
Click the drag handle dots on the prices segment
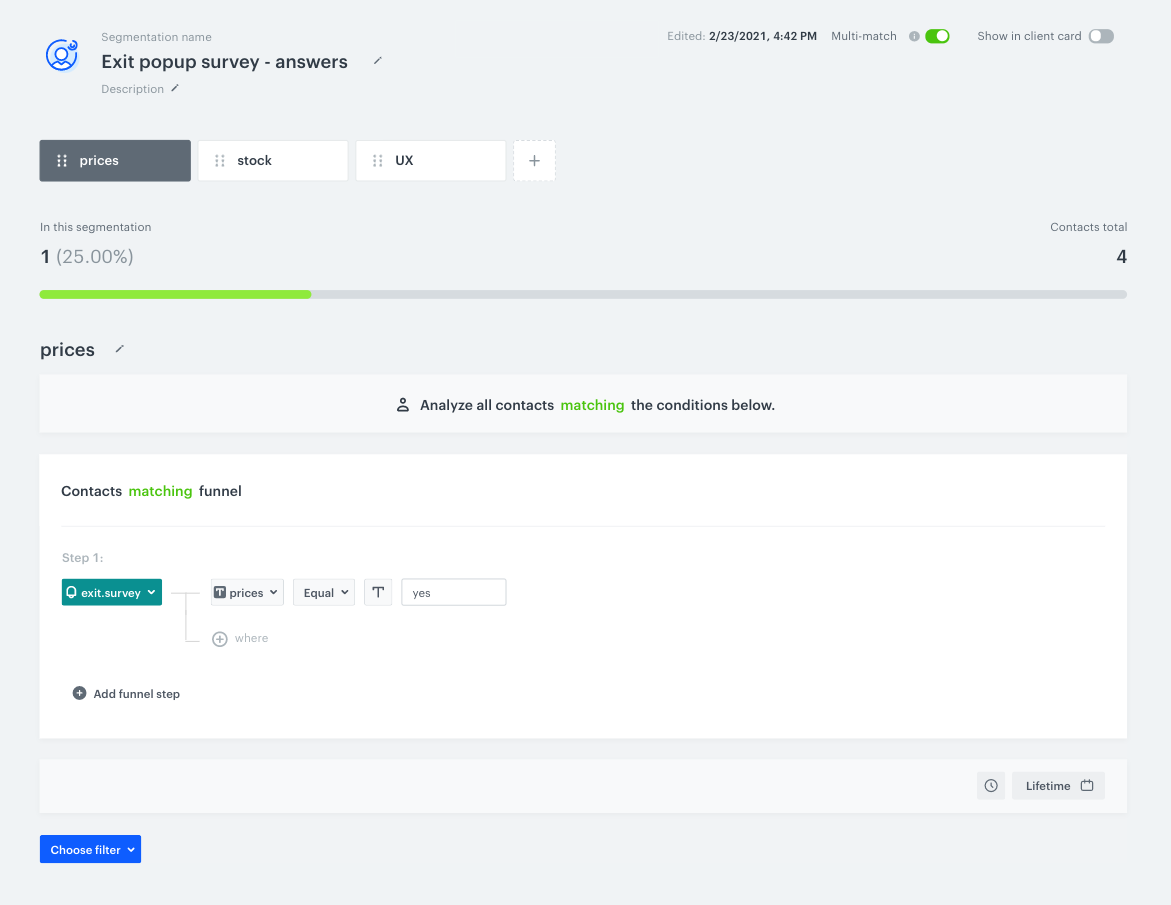(x=62, y=160)
